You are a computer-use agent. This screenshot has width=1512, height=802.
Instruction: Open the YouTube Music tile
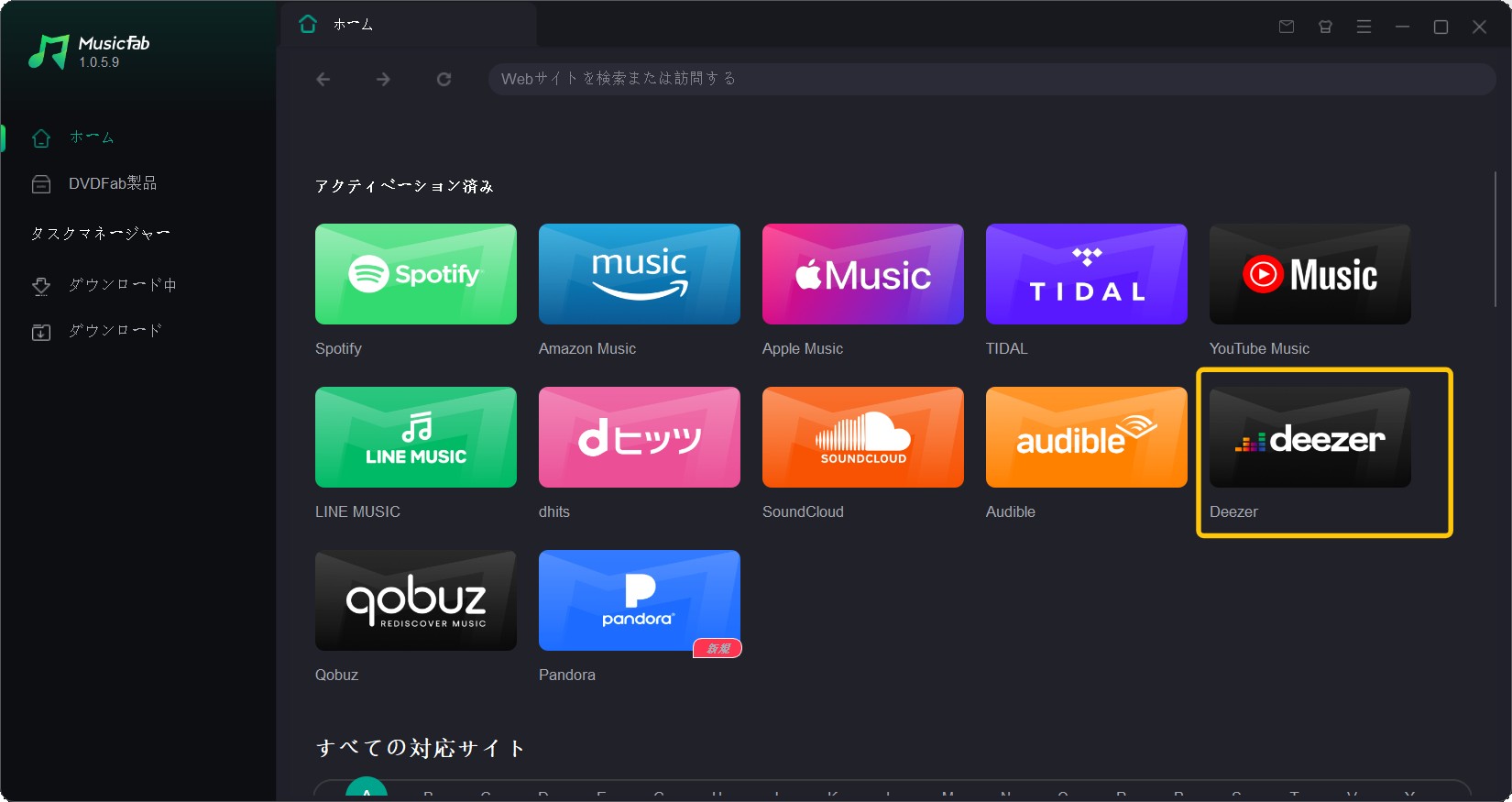coord(1310,274)
